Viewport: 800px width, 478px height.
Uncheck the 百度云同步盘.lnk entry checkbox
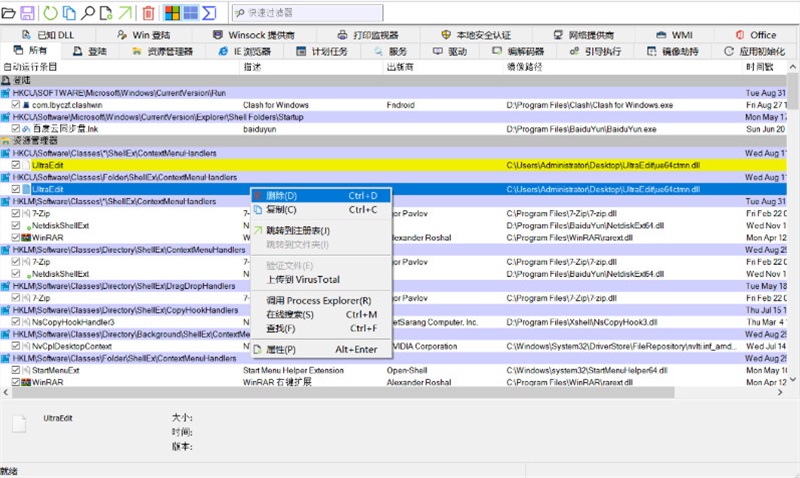(16, 129)
